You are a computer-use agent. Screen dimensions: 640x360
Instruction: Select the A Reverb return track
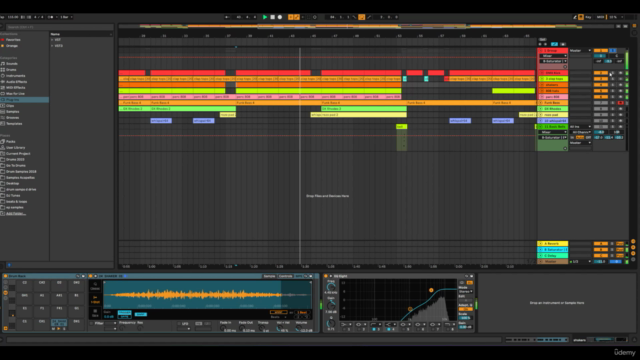click(x=553, y=244)
